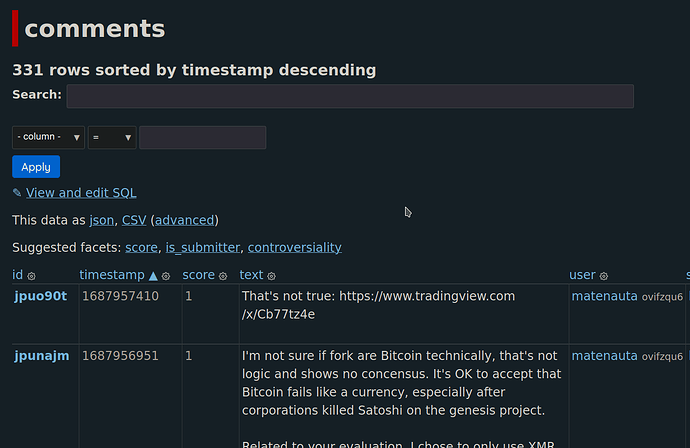Sort by the timestamp column header
This screenshot has height=448, width=690.
tap(113, 275)
